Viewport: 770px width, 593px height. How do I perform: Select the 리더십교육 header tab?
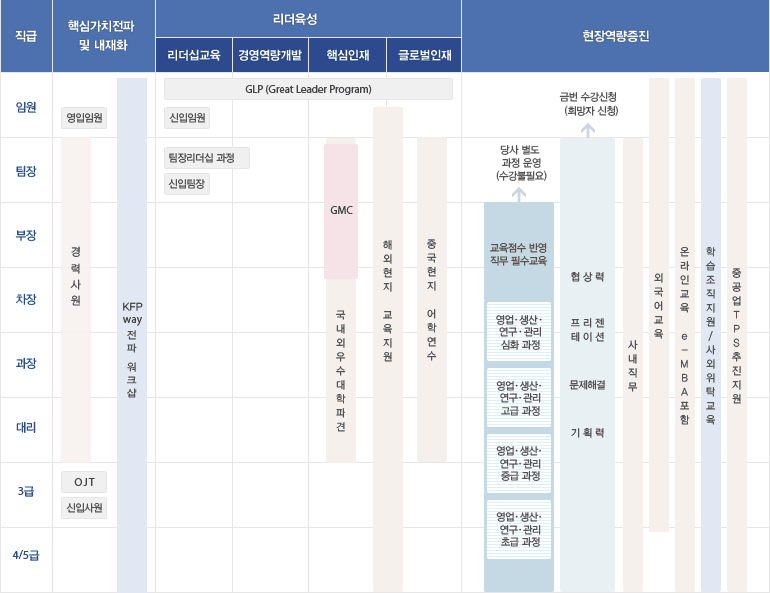tap(194, 55)
